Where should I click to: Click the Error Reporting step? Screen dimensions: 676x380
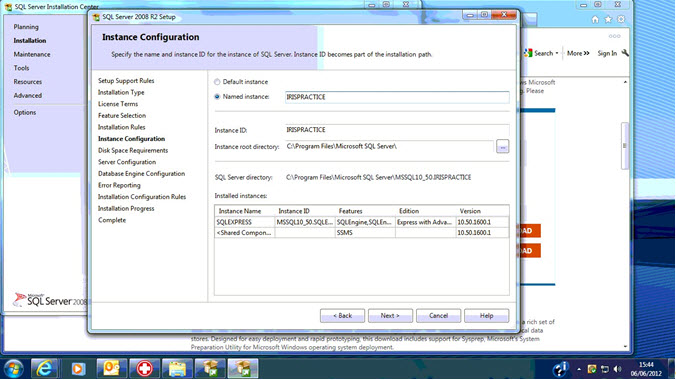coord(119,185)
